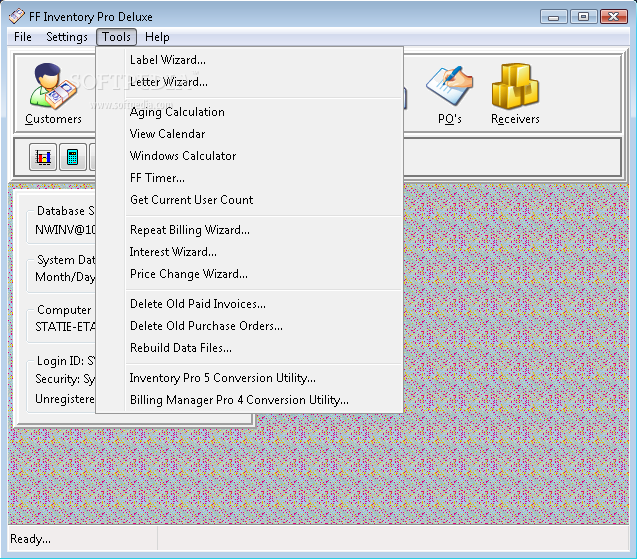The width and height of the screenshot is (637, 559).
Task: Start the Repeat Billing Wizard
Action: [x=249, y=230]
